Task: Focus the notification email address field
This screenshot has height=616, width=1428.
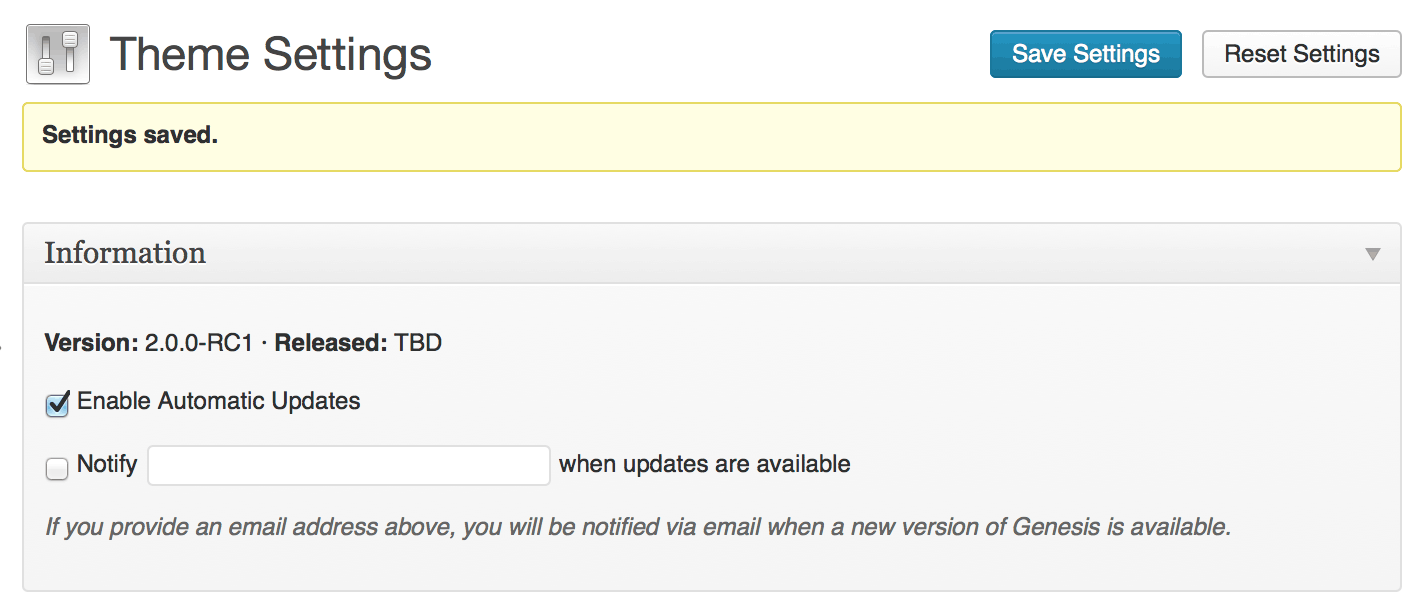Action: 348,465
